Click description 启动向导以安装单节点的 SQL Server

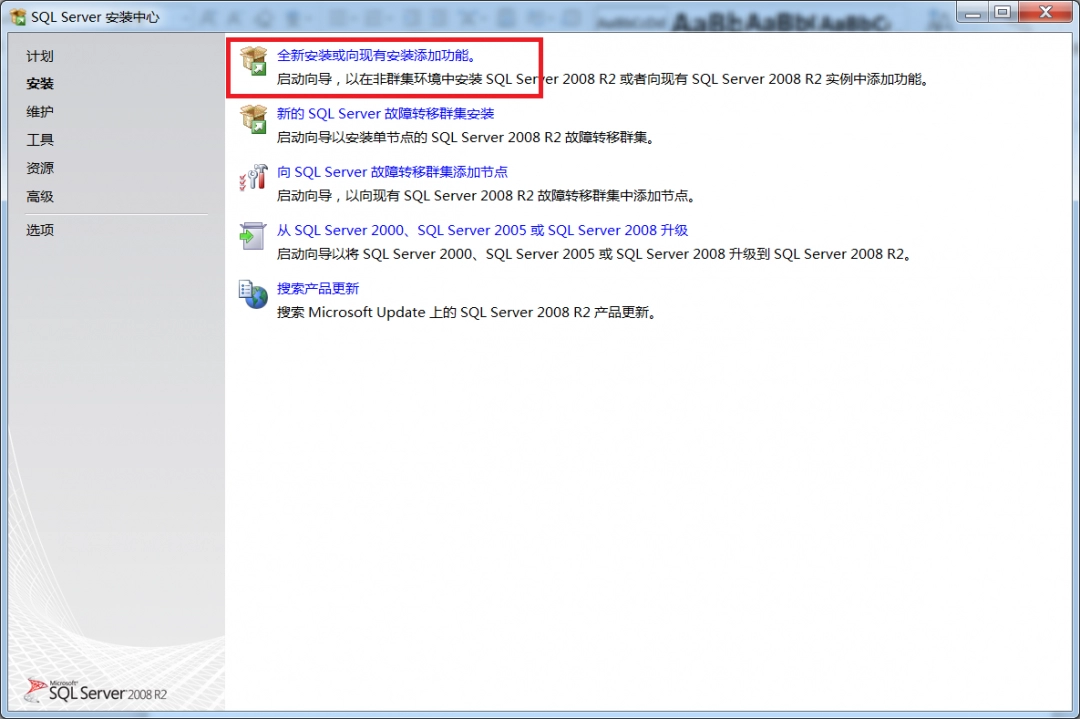pos(466,138)
